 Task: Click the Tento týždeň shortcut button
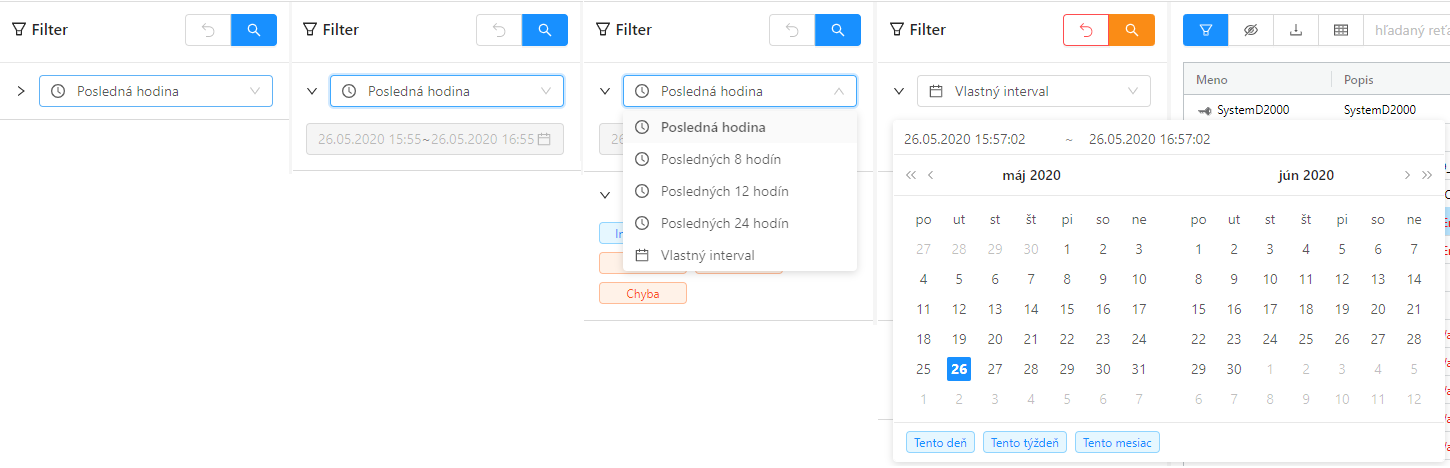click(x=1025, y=442)
